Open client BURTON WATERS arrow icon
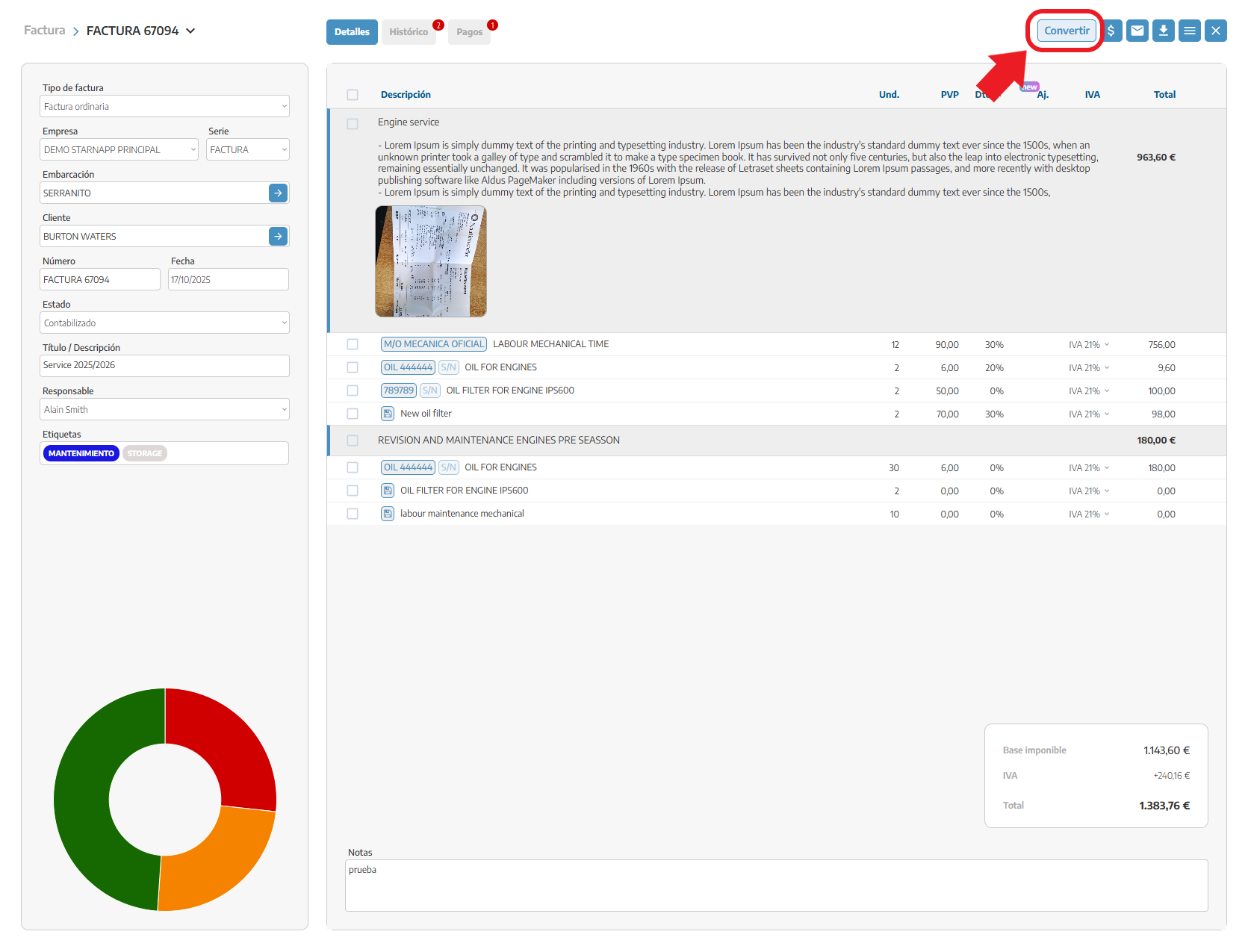The width and height of the screenshot is (1248, 952). tap(278, 236)
